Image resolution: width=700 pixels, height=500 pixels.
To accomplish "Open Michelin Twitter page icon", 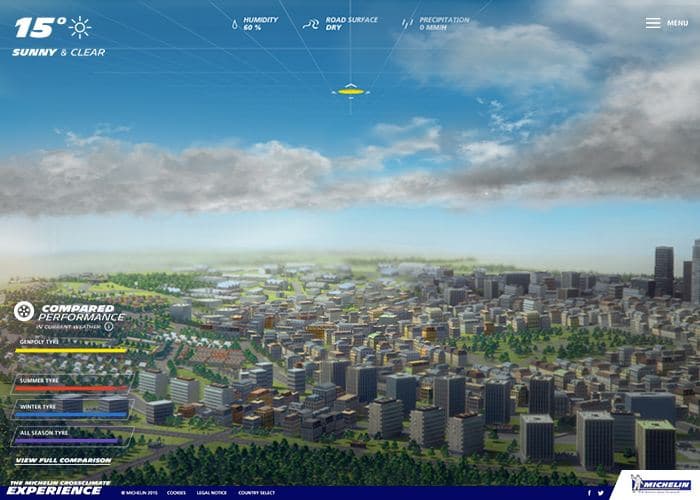I will [601, 493].
